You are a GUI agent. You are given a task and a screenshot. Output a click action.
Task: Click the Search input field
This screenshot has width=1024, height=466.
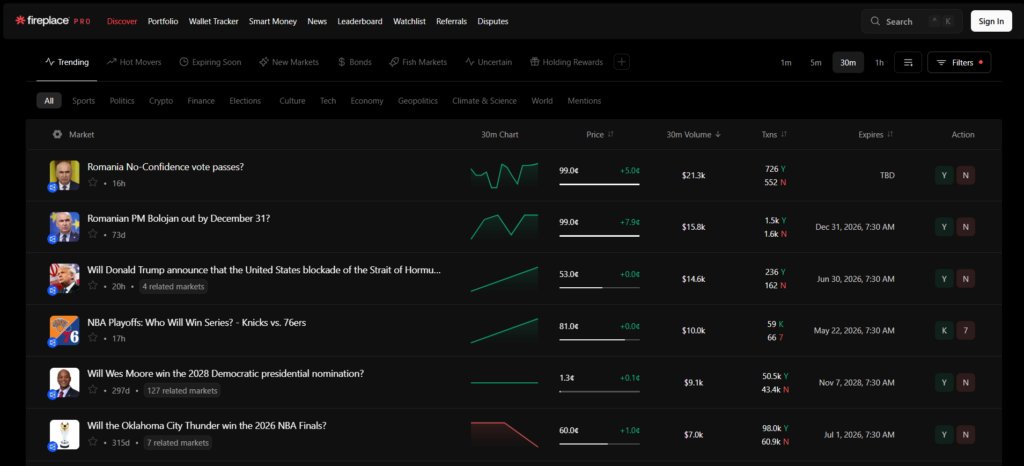pyautogui.click(x=911, y=21)
